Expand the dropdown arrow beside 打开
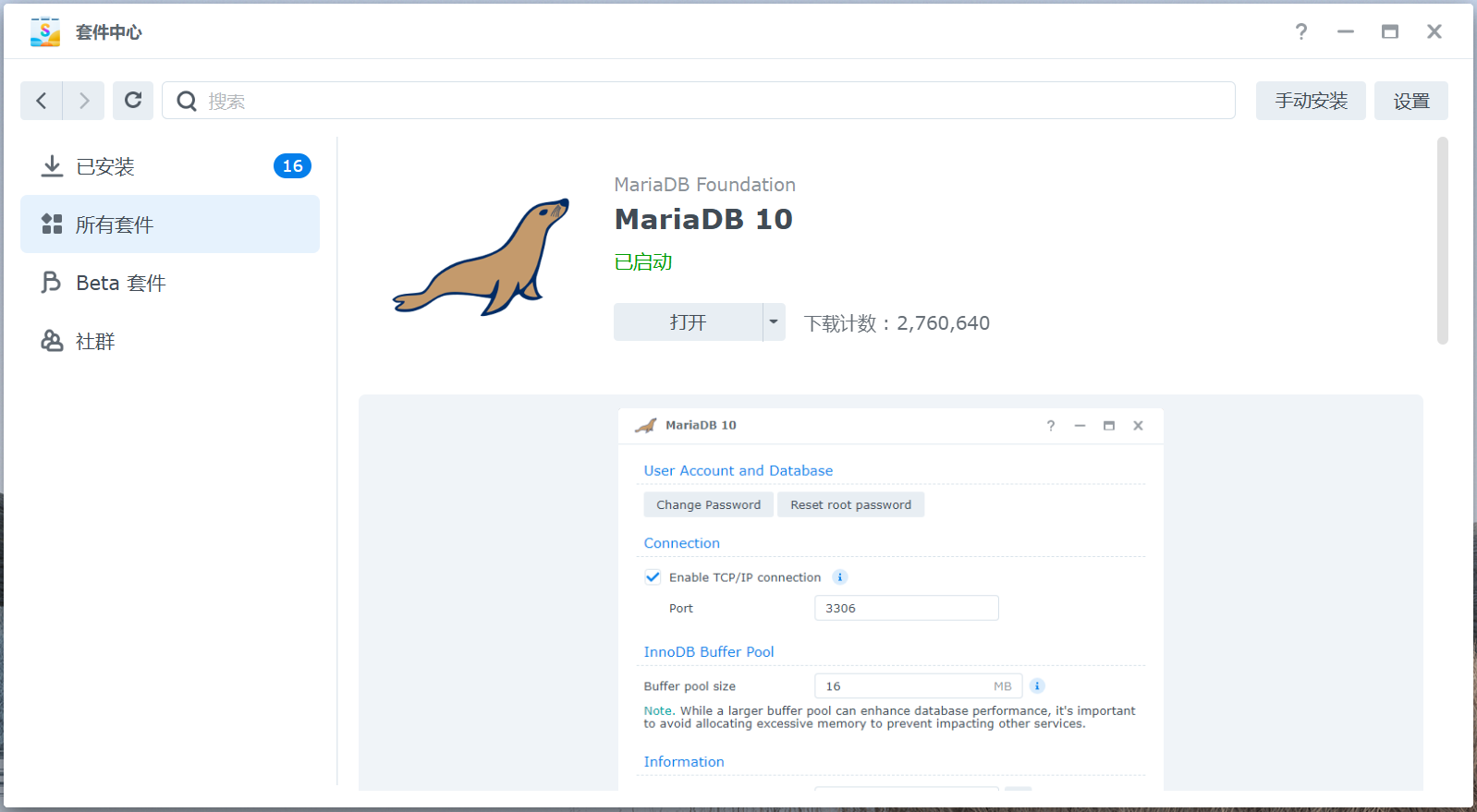The height and width of the screenshot is (812, 1477). point(774,322)
